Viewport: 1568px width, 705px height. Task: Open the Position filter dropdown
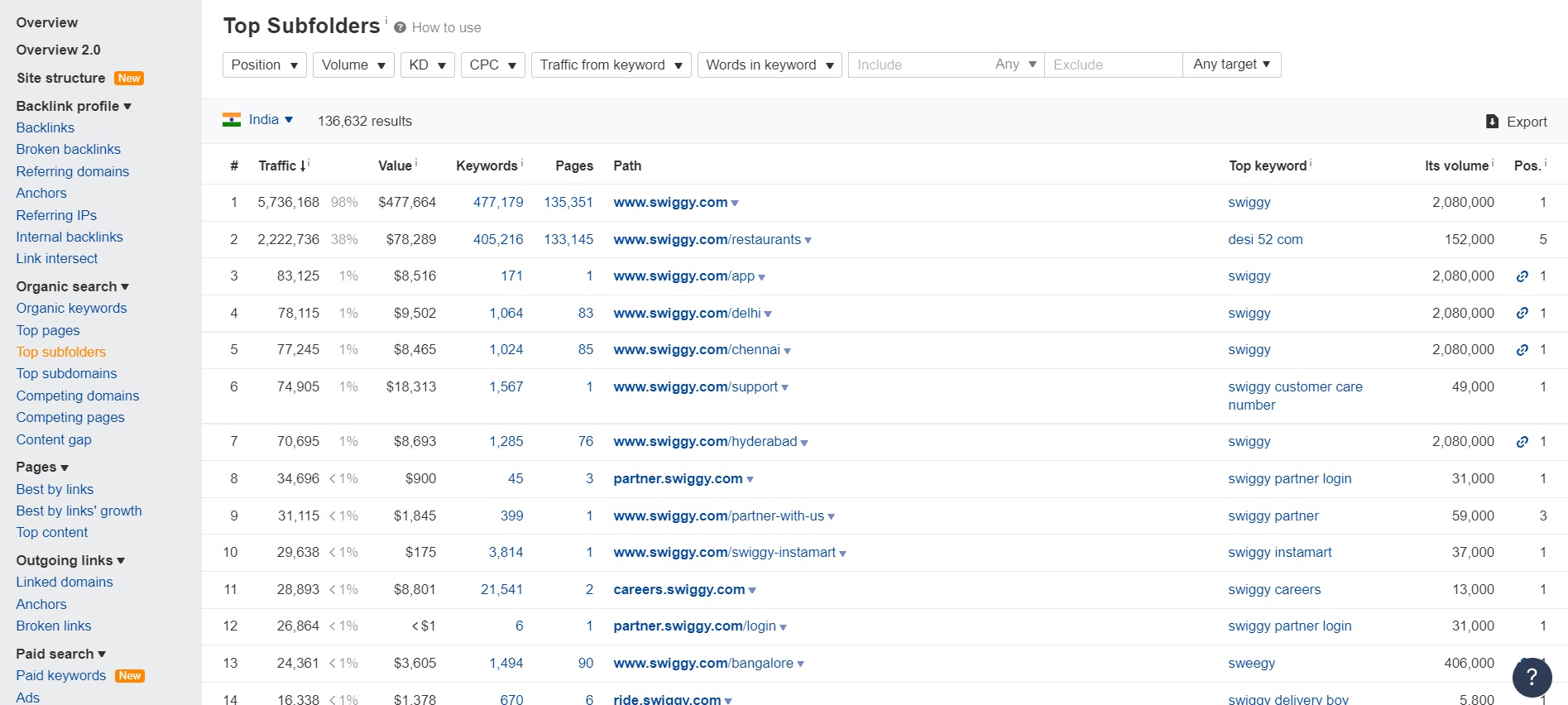265,65
